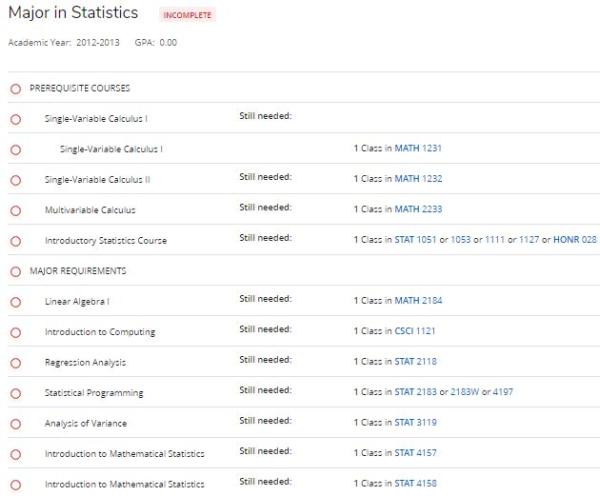
Task: Click the status circle beside Prerequisite Courses
Action: [x=15, y=88]
